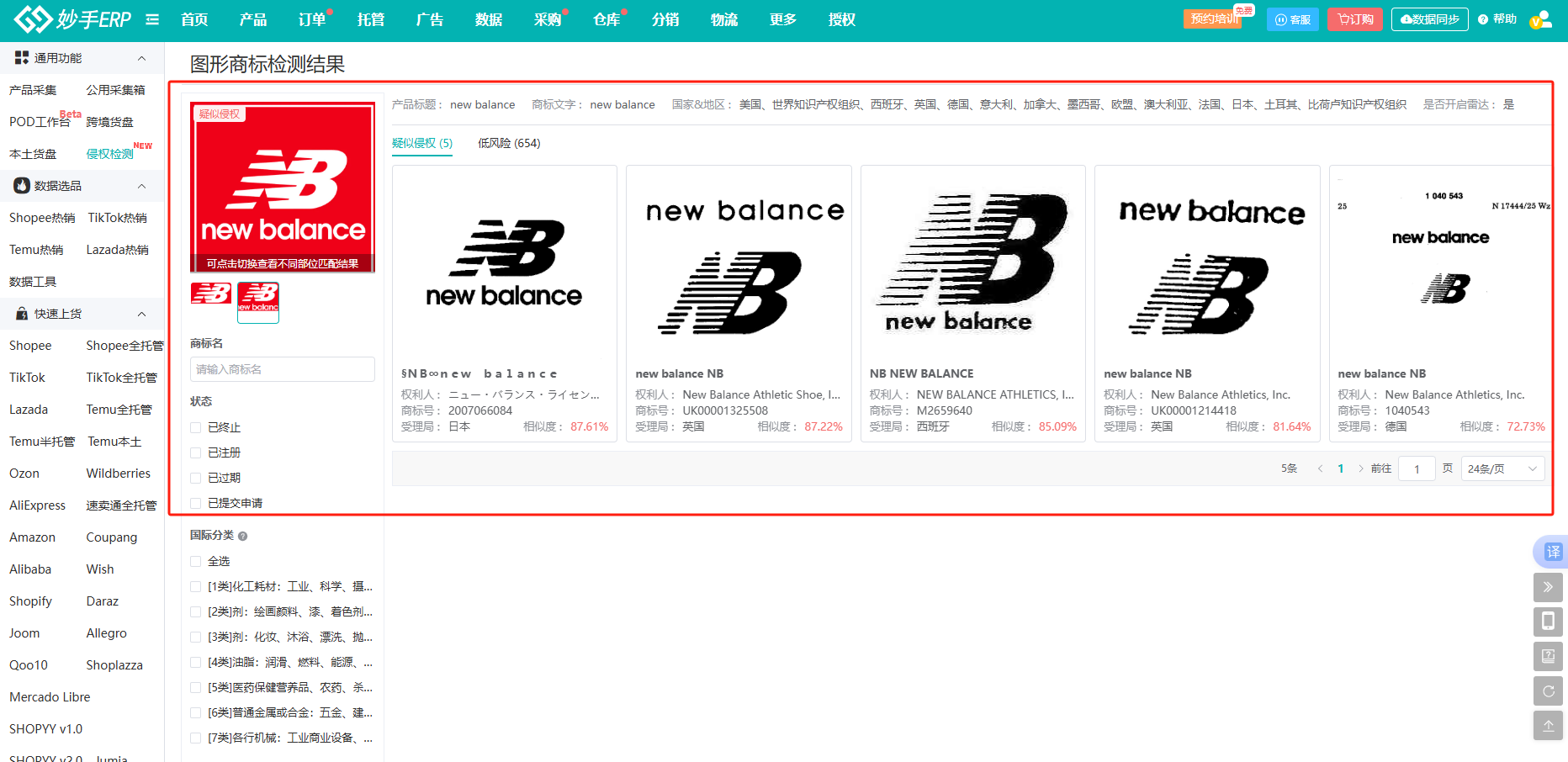1568x762 pixels.
Task: Click the mobile phone icon in the floating sidebar
Action: pyautogui.click(x=1548, y=622)
